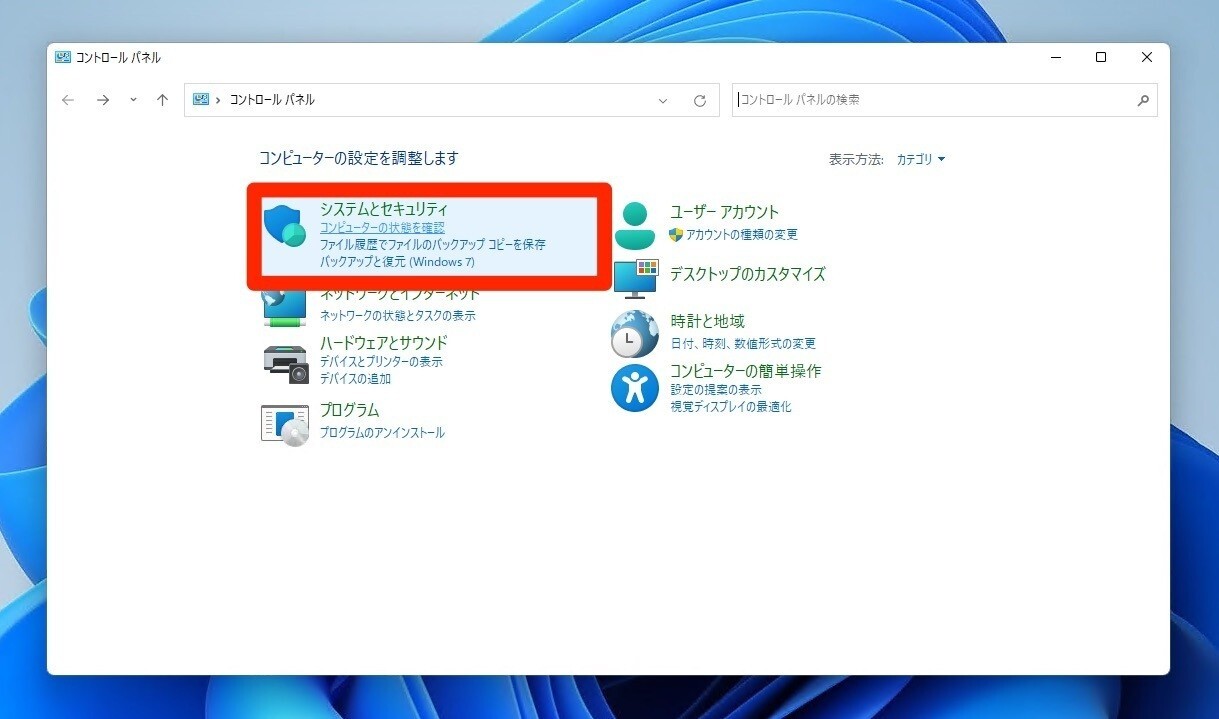Image resolution: width=1219 pixels, height=719 pixels.
Task: Open the recent locations dropdown arrow
Action: [x=133, y=100]
